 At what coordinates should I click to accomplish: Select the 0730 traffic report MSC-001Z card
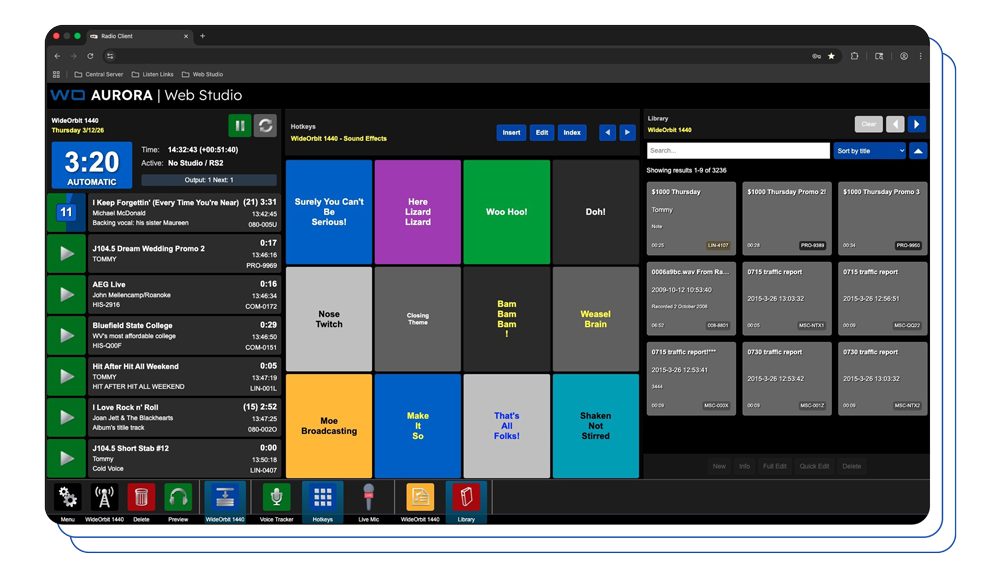pyautogui.click(x=787, y=379)
